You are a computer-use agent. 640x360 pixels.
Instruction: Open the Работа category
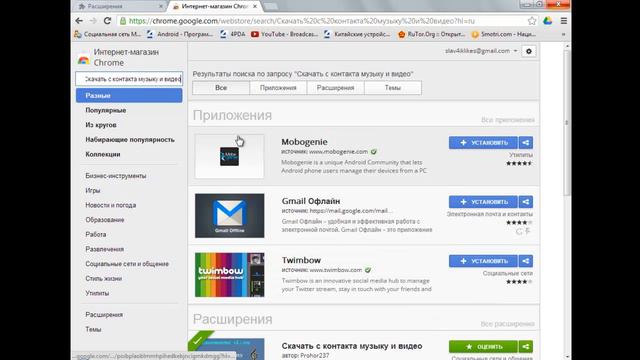(96, 235)
